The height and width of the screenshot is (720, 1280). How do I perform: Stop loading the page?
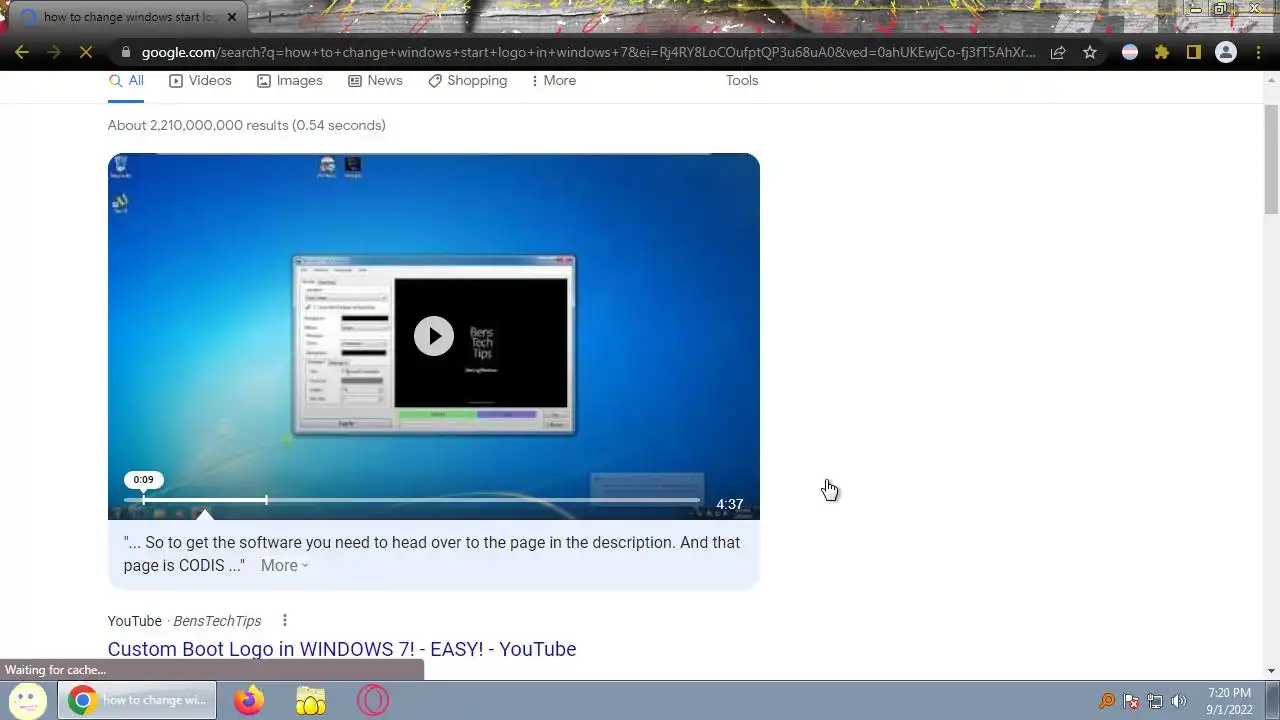[86, 53]
